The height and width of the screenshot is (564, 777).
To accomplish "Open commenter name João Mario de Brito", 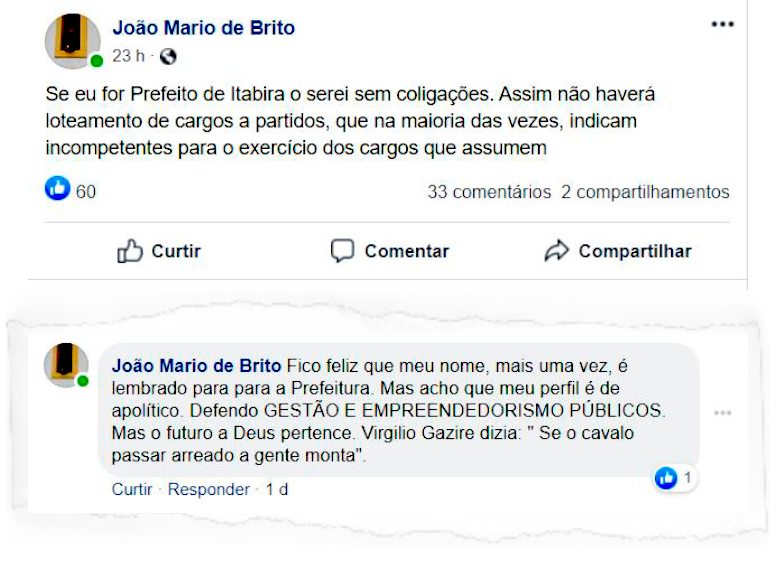I will 197,365.
